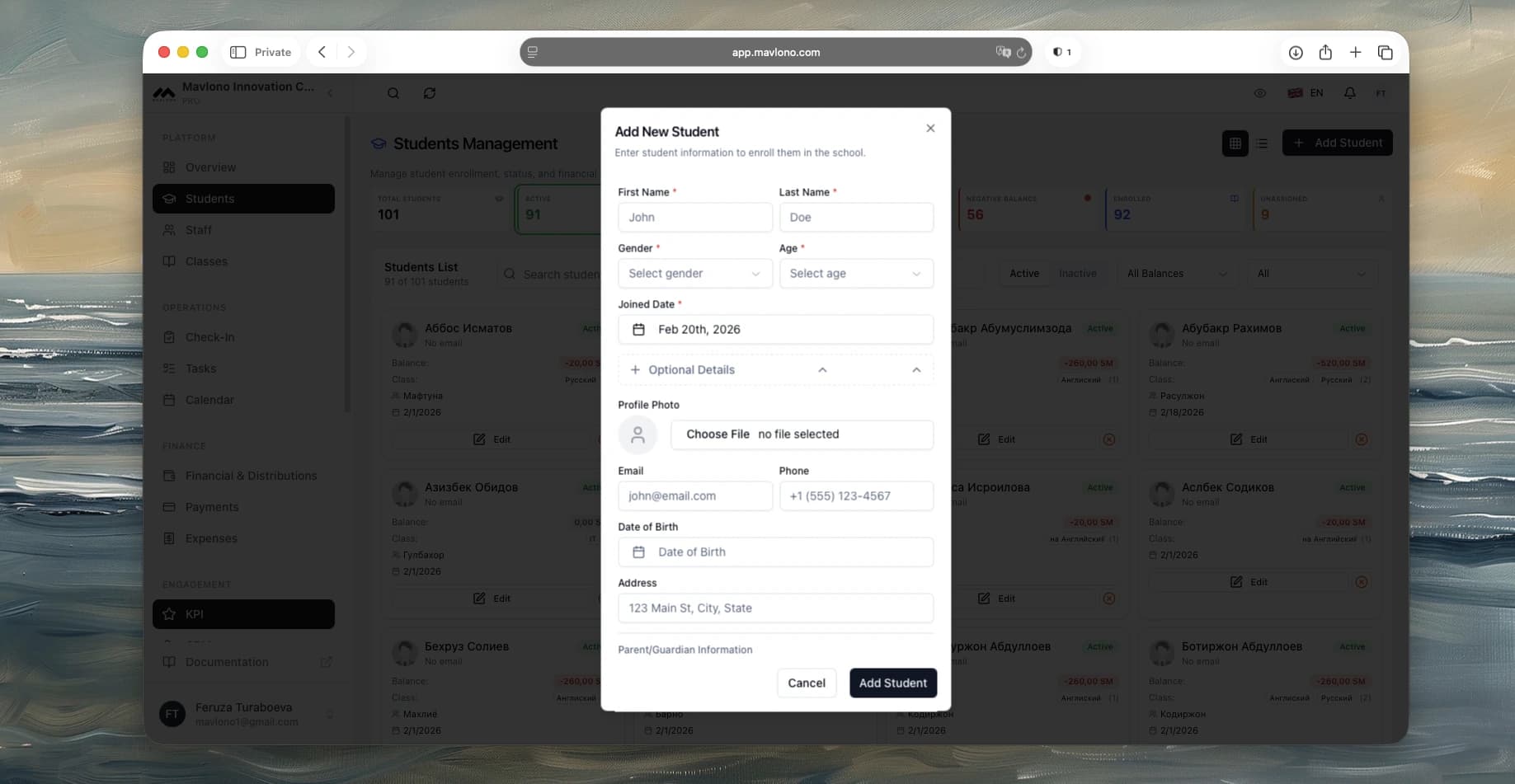Open Safari downloads icon
This screenshot has height=784, width=1515.
tap(1296, 52)
